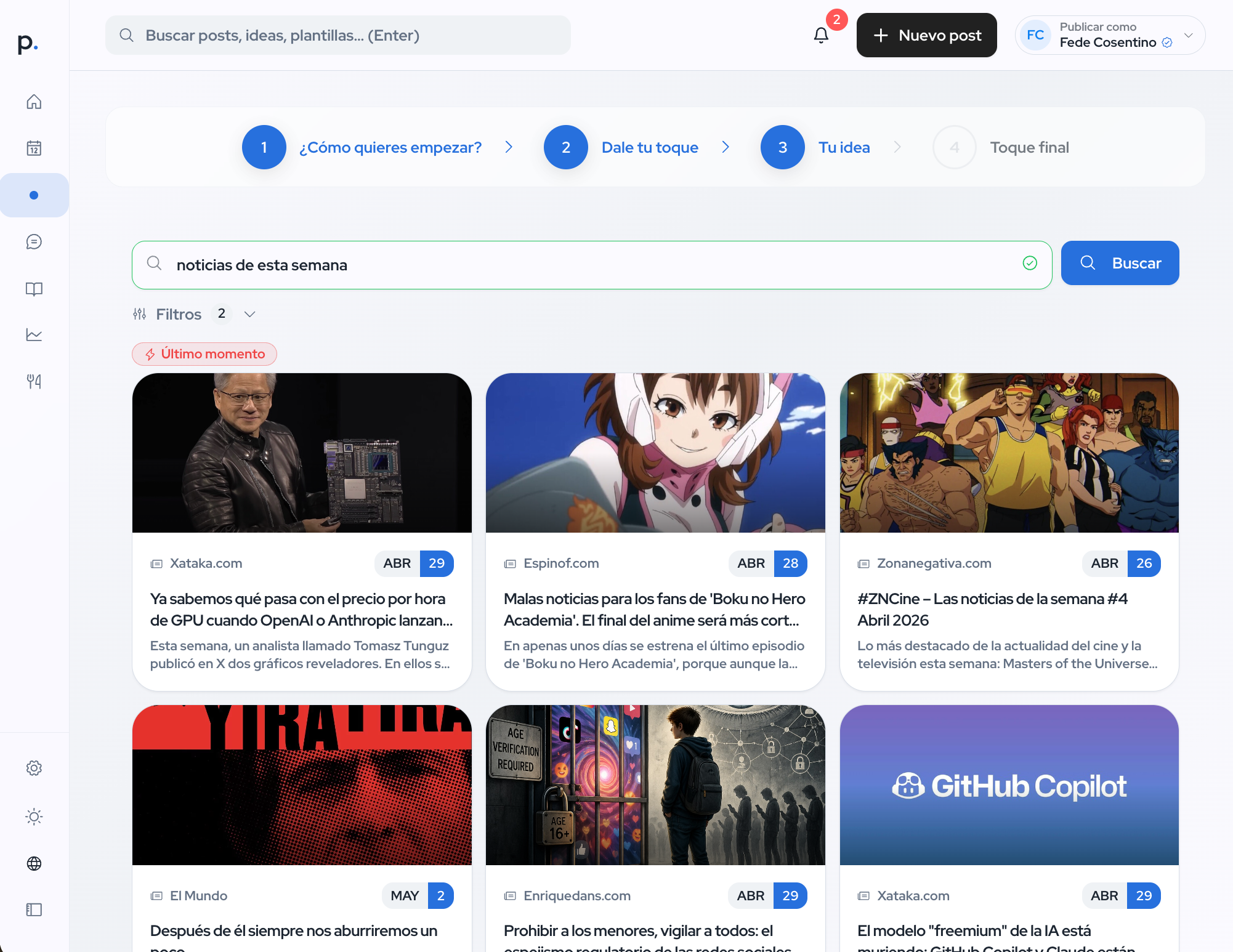Image resolution: width=1233 pixels, height=952 pixels.
Task: Click the magnifier icon in top search bar
Action: pyautogui.click(x=126, y=35)
